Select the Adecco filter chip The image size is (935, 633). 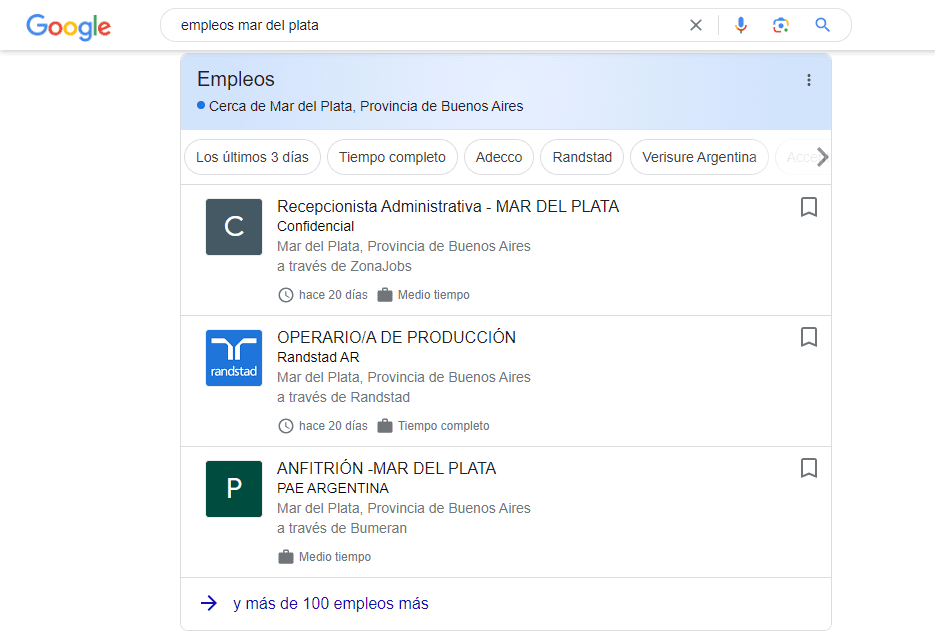click(499, 157)
